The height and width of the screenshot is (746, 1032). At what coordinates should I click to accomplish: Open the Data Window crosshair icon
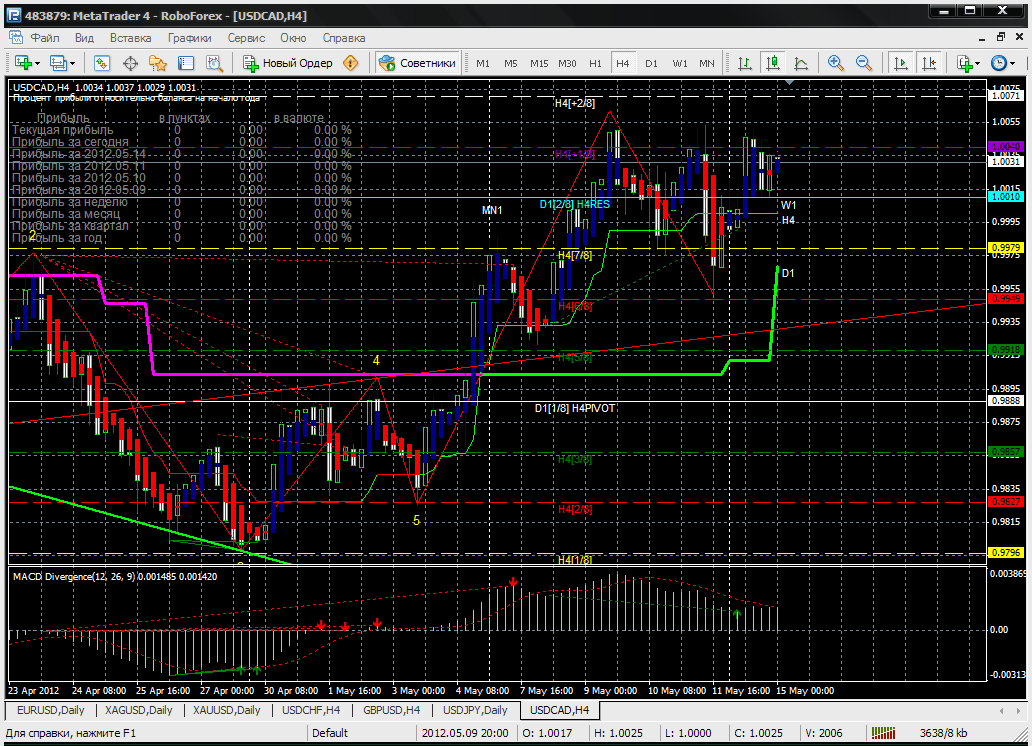click(x=130, y=63)
